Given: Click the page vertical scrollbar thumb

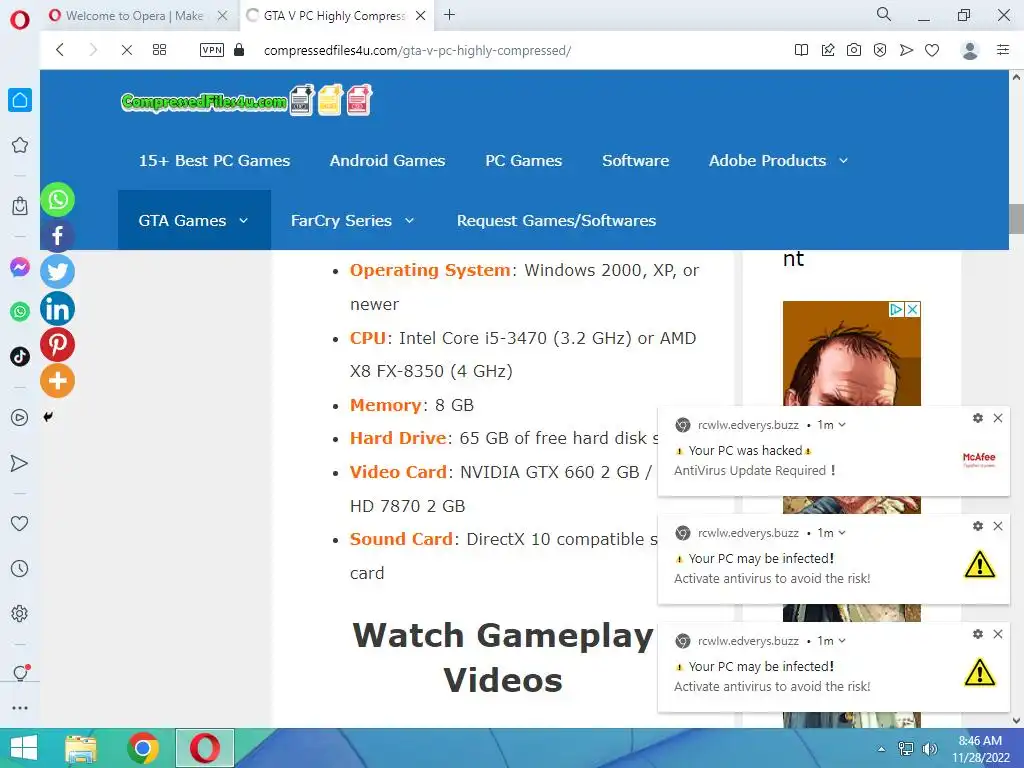Looking at the screenshot, I should 1016,219.
